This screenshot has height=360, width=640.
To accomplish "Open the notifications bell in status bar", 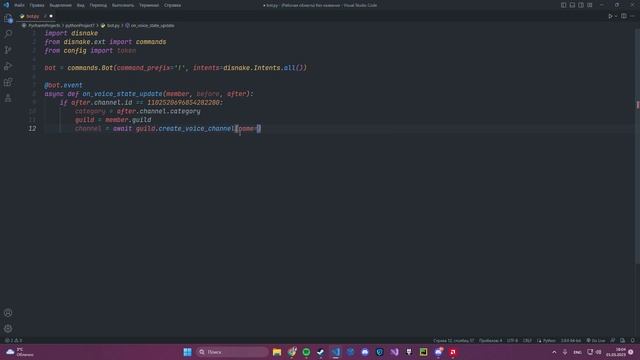I will click(632, 340).
